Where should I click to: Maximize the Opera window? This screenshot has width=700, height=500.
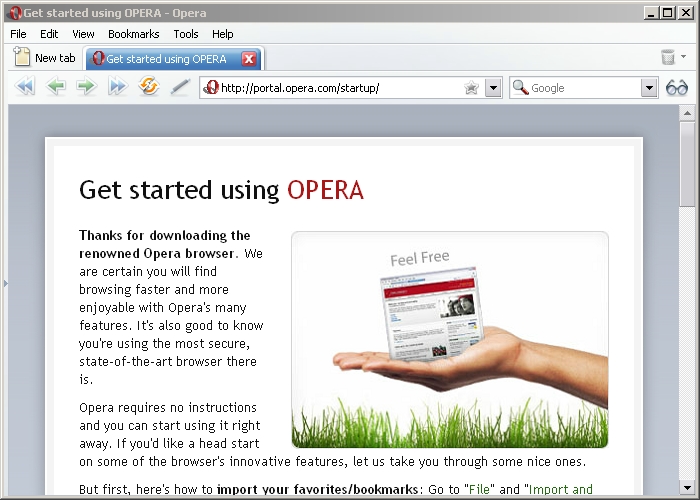coord(668,13)
